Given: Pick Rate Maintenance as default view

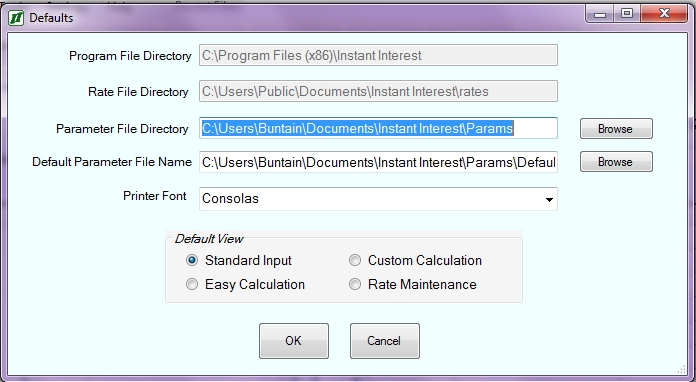Looking at the screenshot, I should point(355,284).
